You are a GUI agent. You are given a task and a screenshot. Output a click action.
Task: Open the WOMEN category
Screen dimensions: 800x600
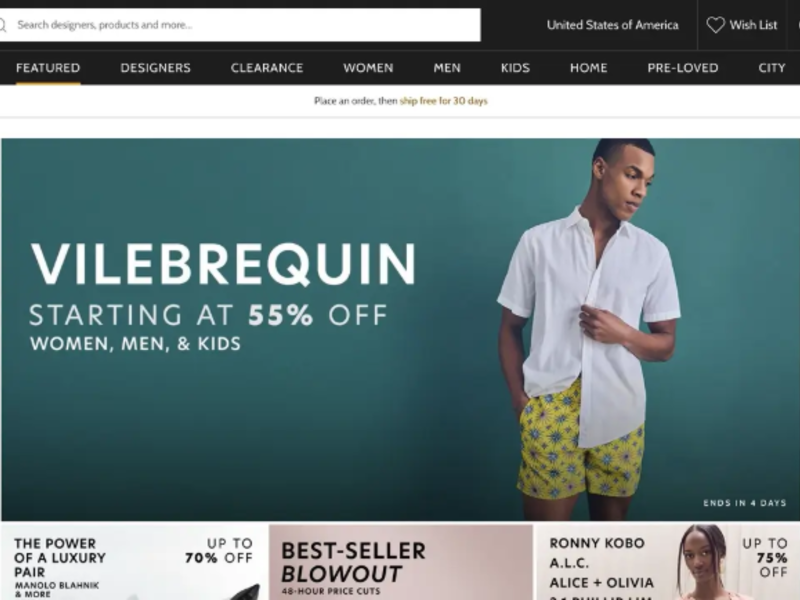click(368, 68)
